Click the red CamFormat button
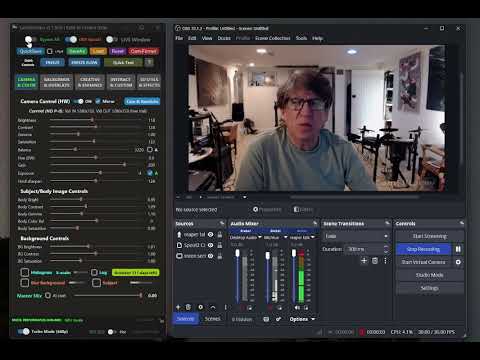 143,51
